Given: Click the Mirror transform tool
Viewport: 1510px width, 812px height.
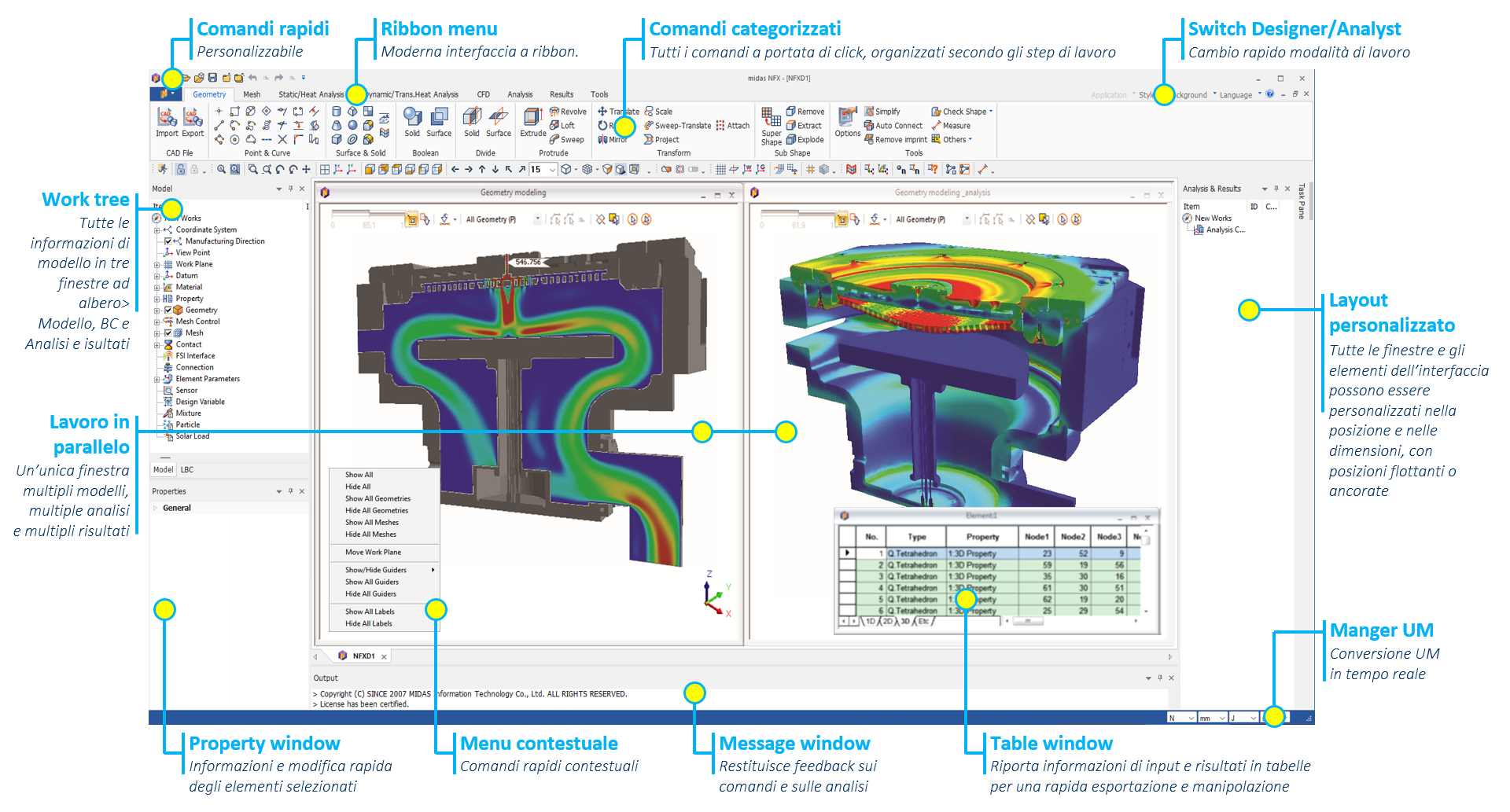Looking at the screenshot, I should click(x=613, y=140).
